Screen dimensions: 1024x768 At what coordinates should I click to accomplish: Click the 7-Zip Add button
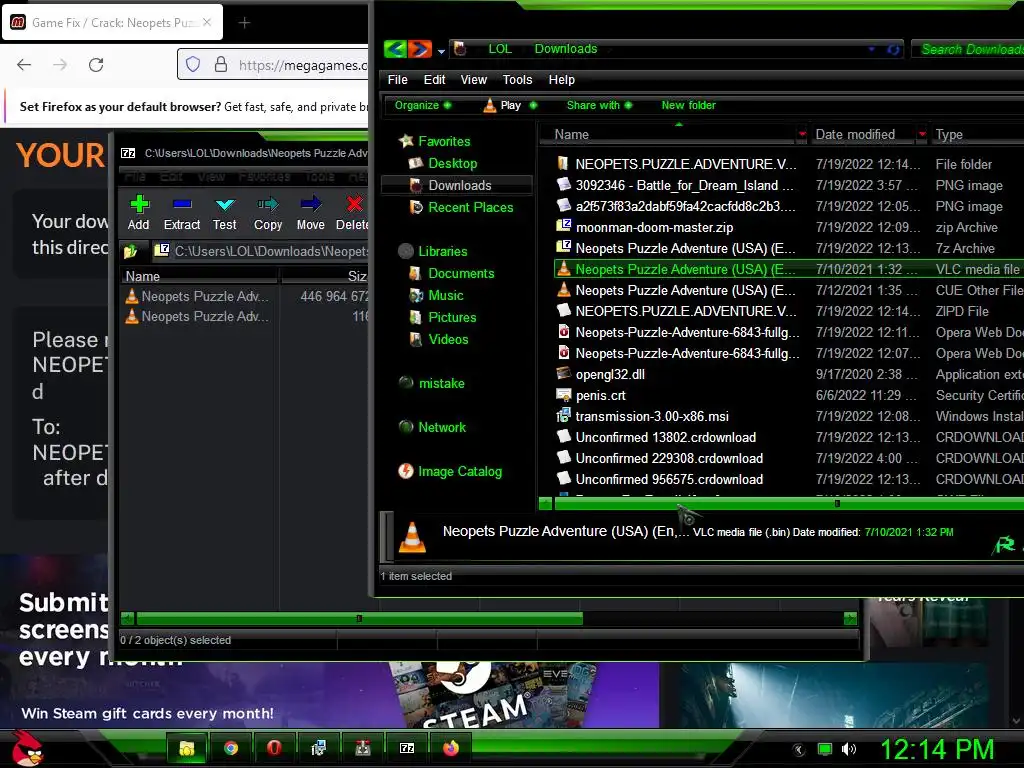(x=138, y=213)
